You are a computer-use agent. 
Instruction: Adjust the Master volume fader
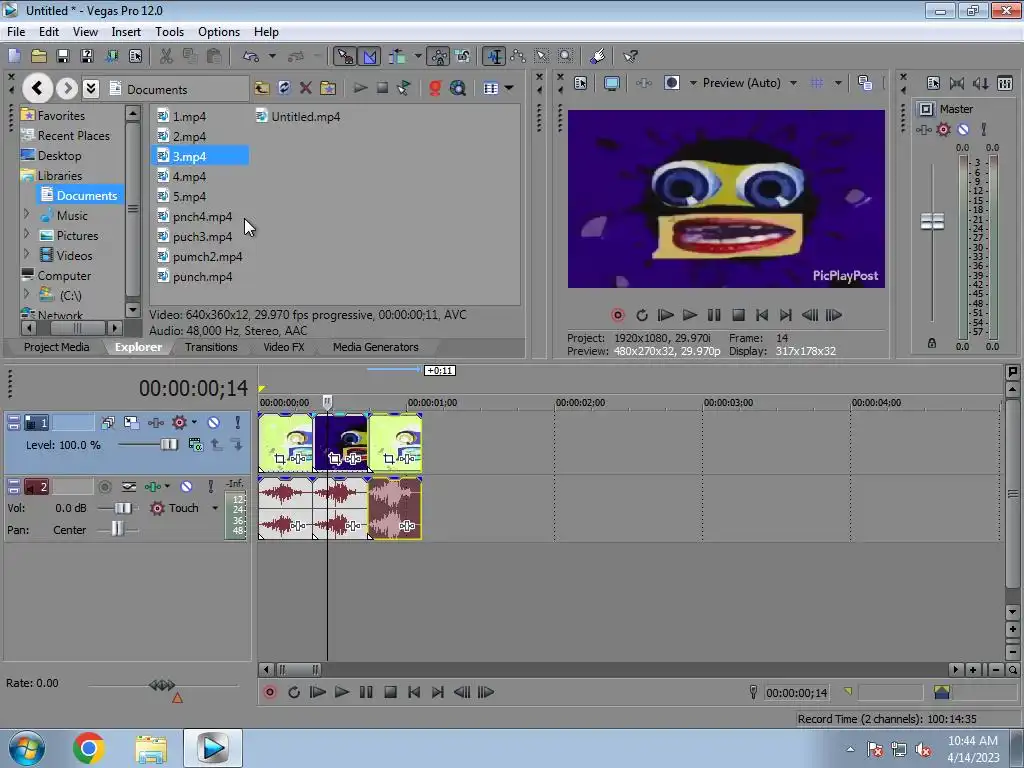[x=932, y=221]
